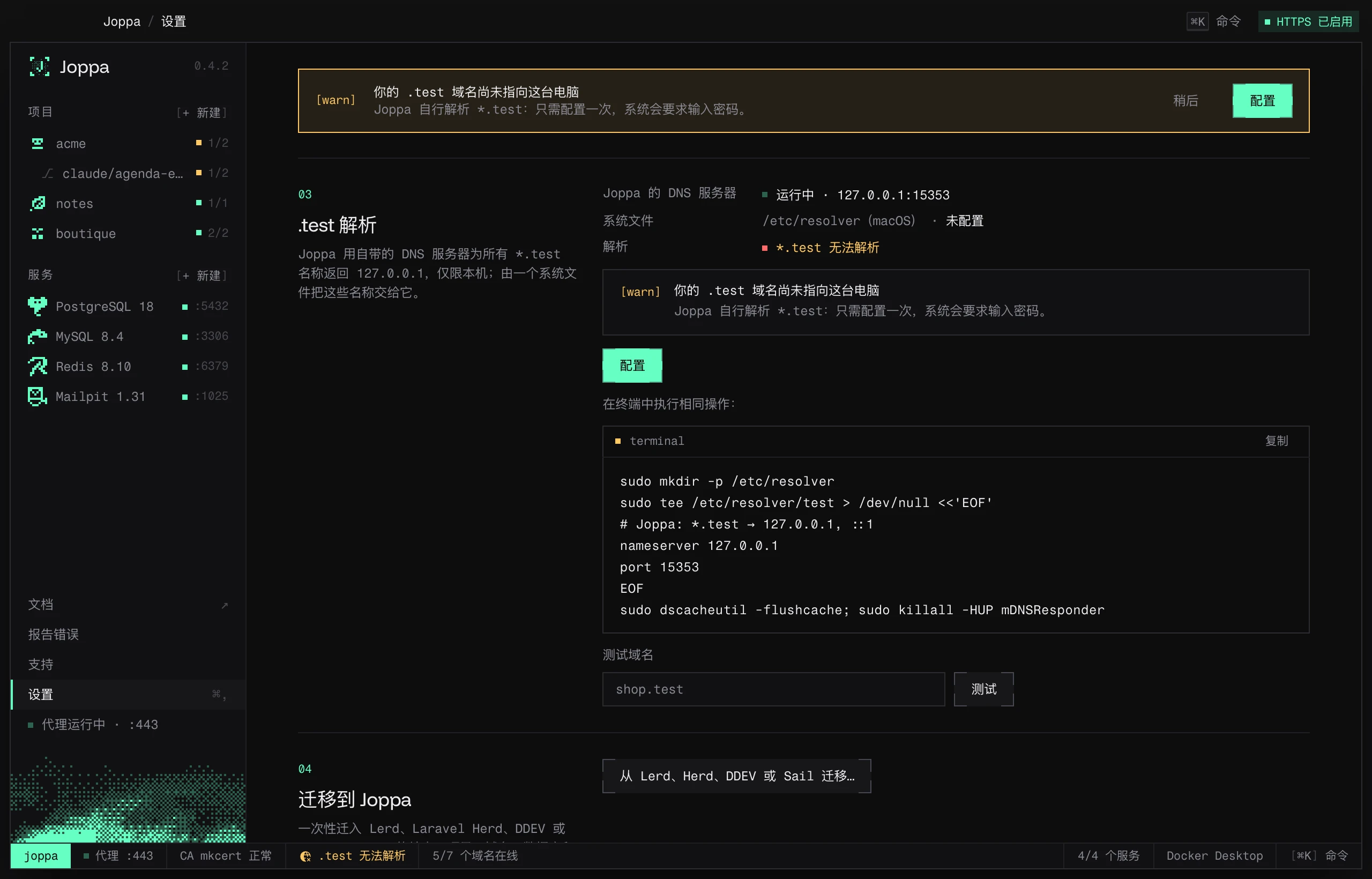
Task: Open the notes project icon
Action: (38, 203)
